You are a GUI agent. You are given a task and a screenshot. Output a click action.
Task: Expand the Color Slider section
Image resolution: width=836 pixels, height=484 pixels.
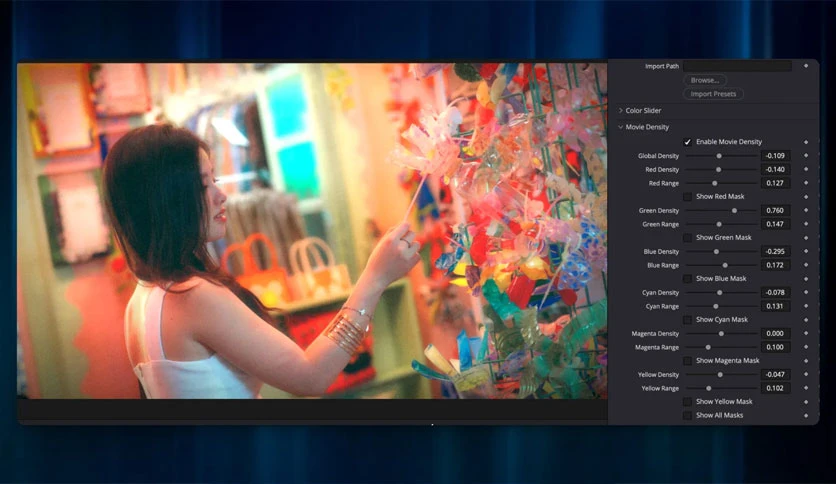point(621,110)
